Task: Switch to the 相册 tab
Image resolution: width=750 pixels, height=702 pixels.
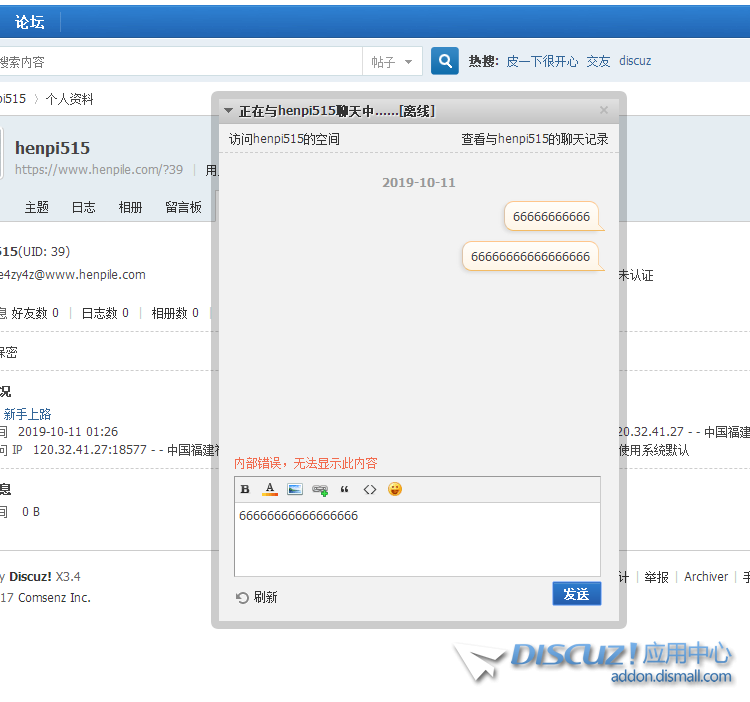Action: (130, 207)
